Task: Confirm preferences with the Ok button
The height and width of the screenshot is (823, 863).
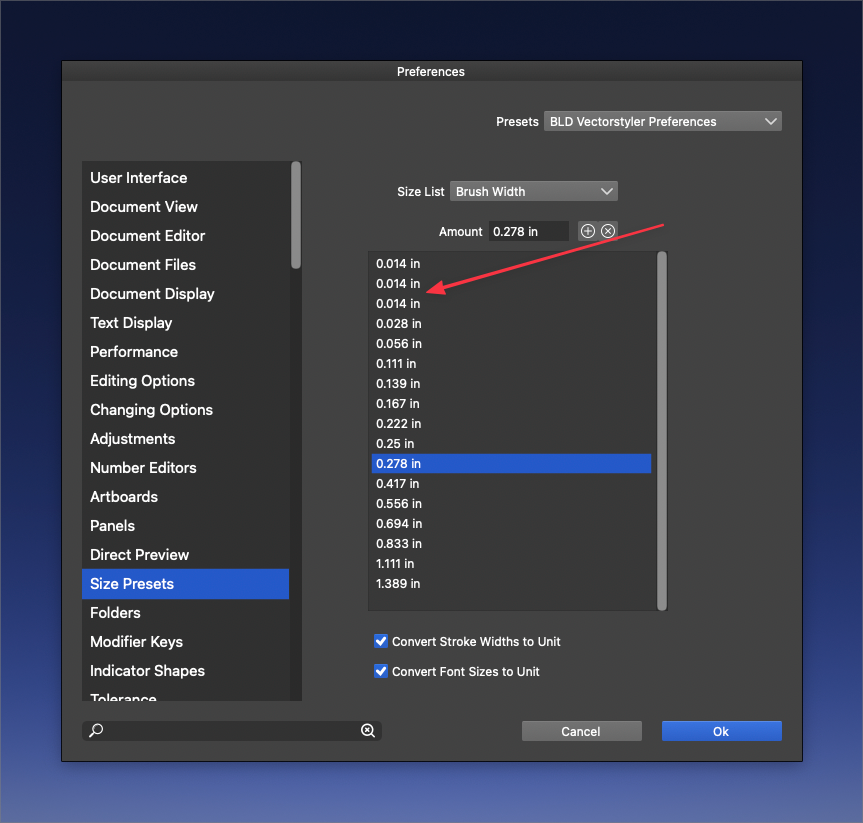Action: (721, 731)
